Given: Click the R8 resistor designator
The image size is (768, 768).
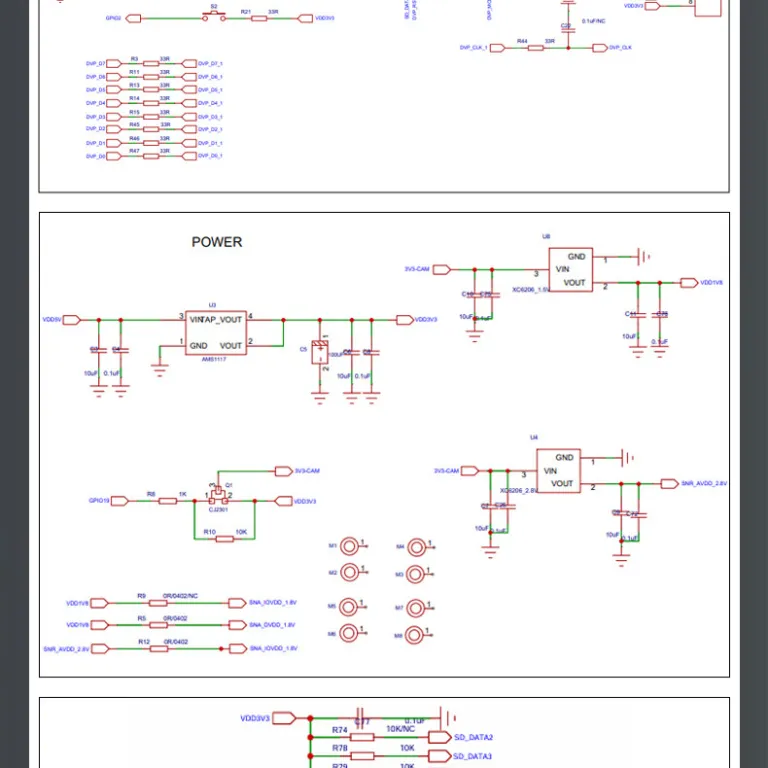Looking at the screenshot, I should [151, 495].
